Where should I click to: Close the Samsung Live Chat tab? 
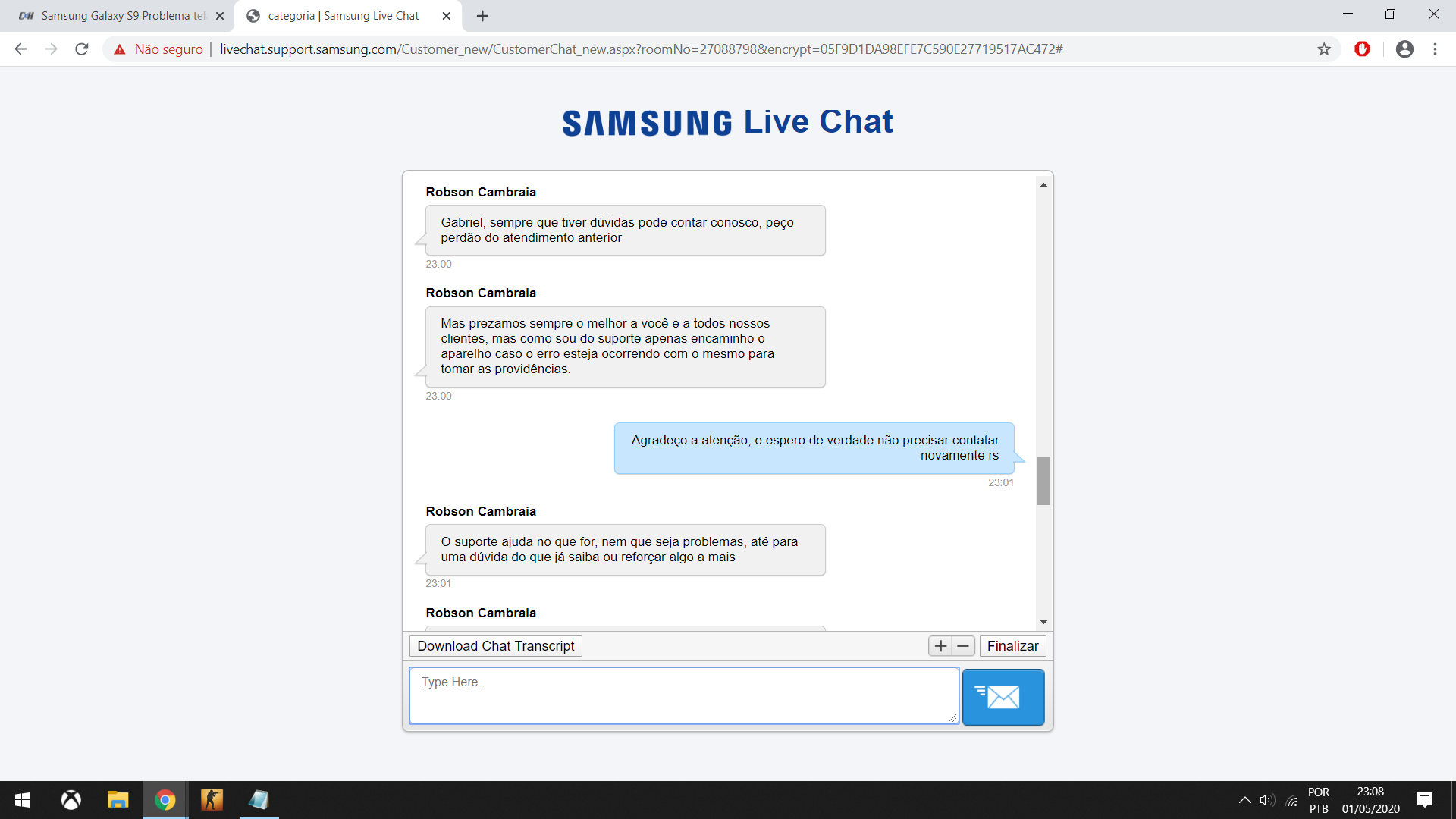[446, 16]
